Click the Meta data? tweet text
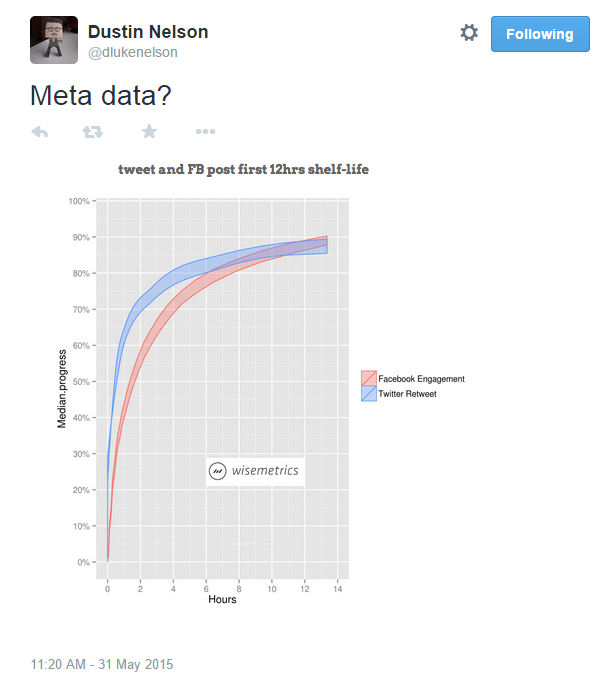 click(x=101, y=95)
